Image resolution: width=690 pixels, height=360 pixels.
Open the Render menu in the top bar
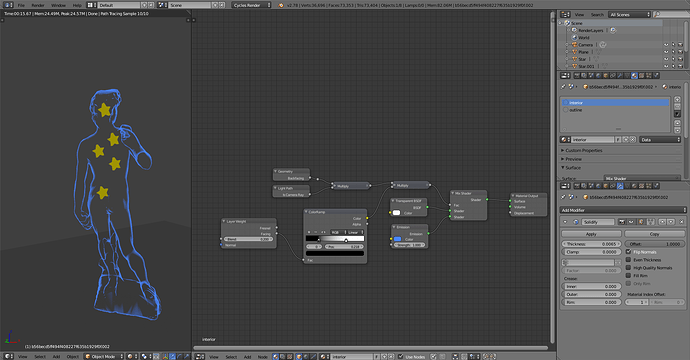click(x=38, y=5)
